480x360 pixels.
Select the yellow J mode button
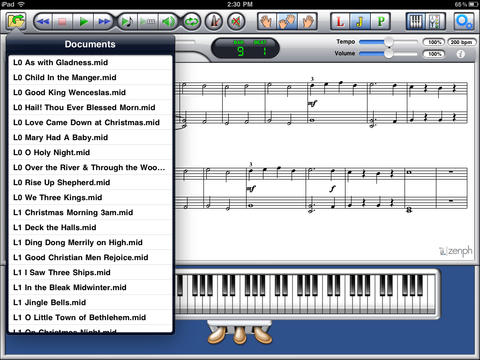click(360, 22)
